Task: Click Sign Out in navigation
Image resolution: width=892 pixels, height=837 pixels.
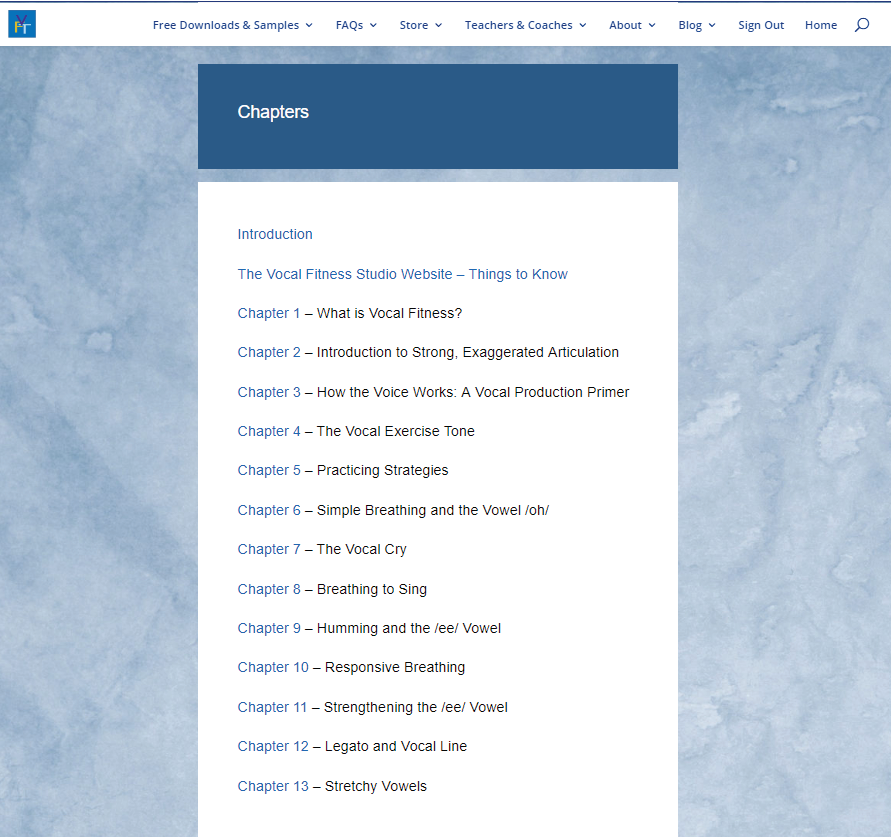Action: click(x=761, y=25)
